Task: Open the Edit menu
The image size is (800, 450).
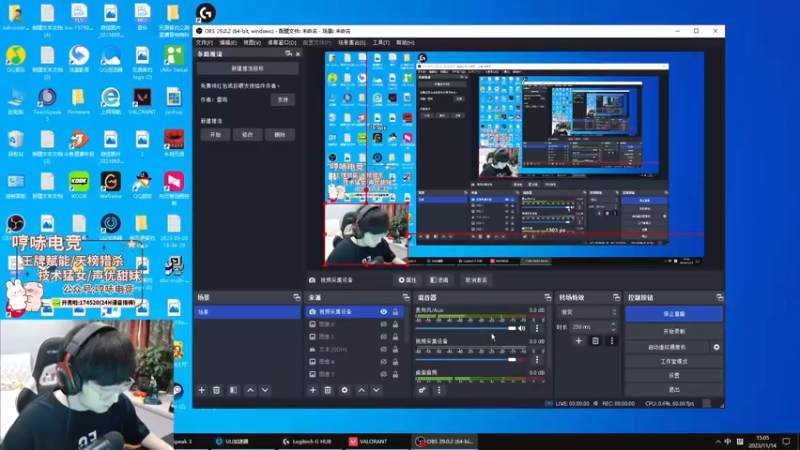Action: 228,43
